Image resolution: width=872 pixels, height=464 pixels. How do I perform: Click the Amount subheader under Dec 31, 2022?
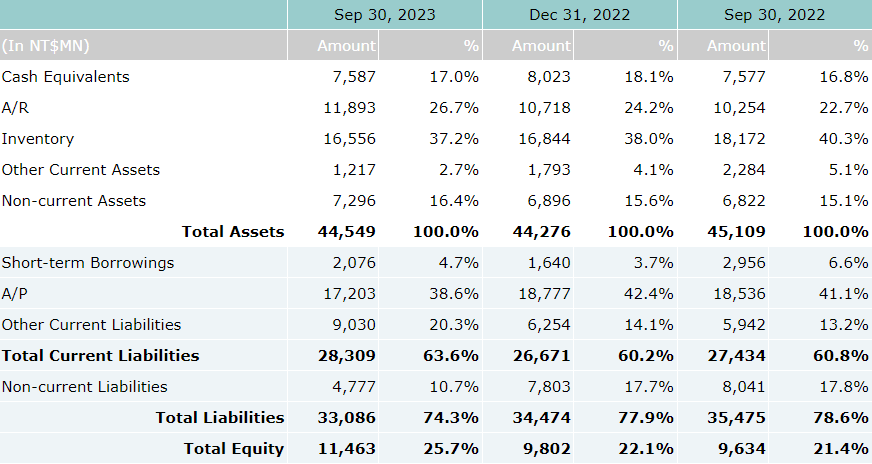coord(541,46)
